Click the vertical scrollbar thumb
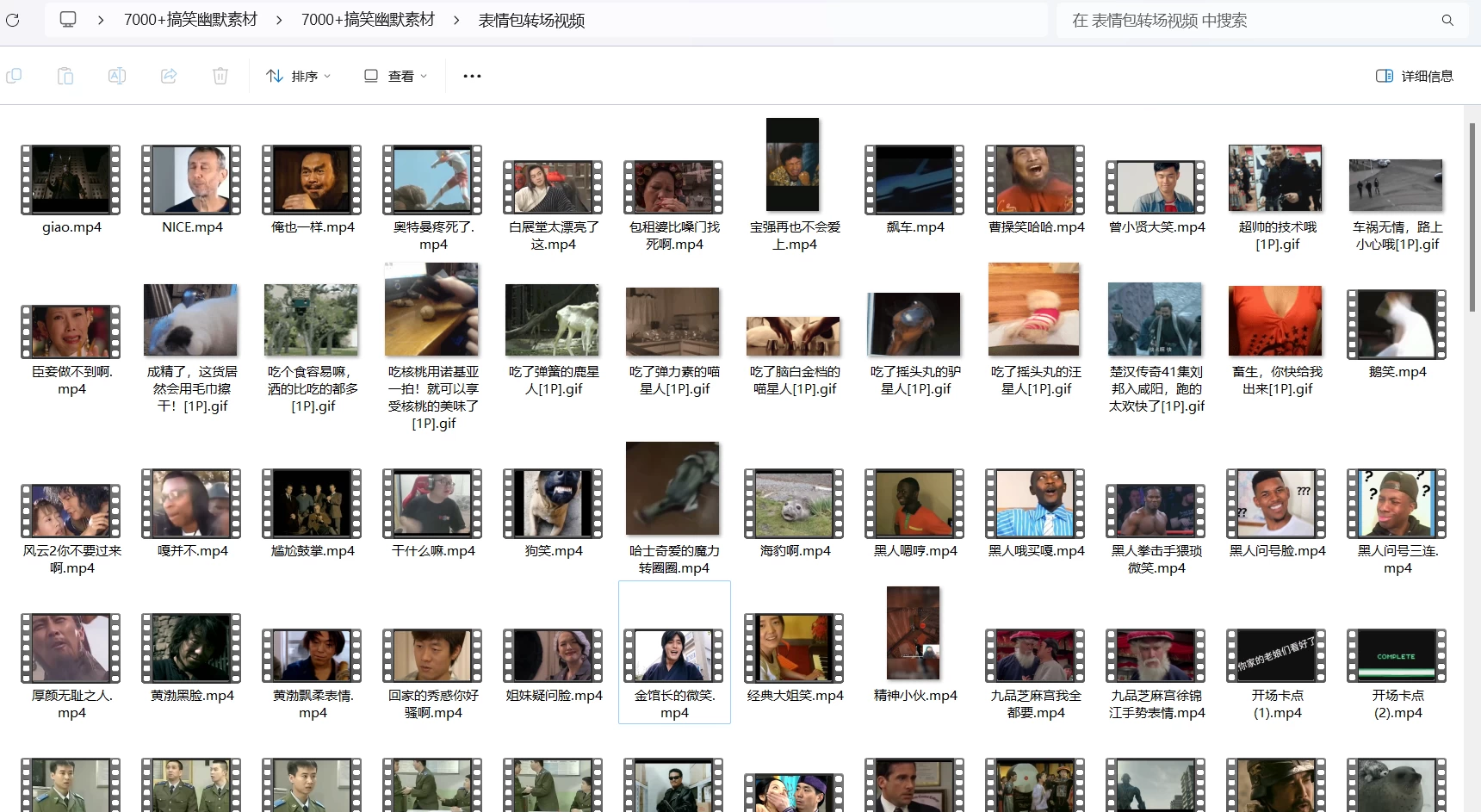This screenshot has width=1481, height=812. pyautogui.click(x=1472, y=217)
